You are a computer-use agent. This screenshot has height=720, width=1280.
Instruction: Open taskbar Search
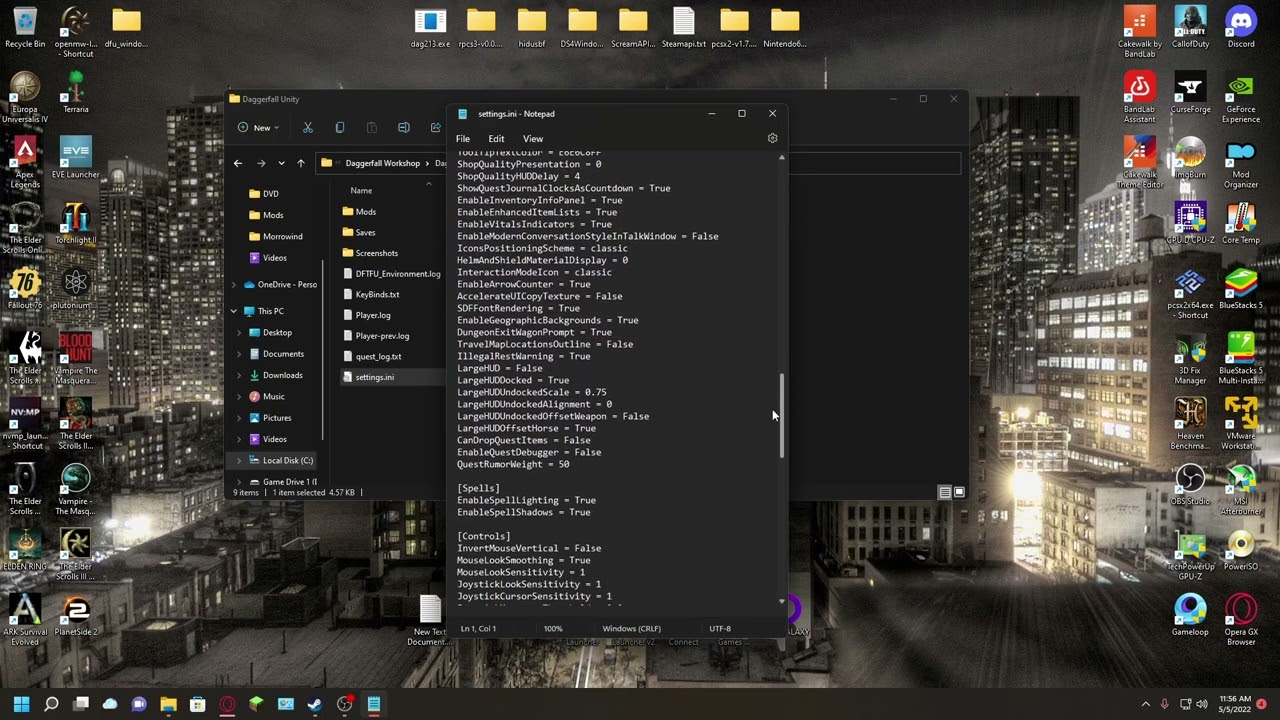(x=51, y=704)
